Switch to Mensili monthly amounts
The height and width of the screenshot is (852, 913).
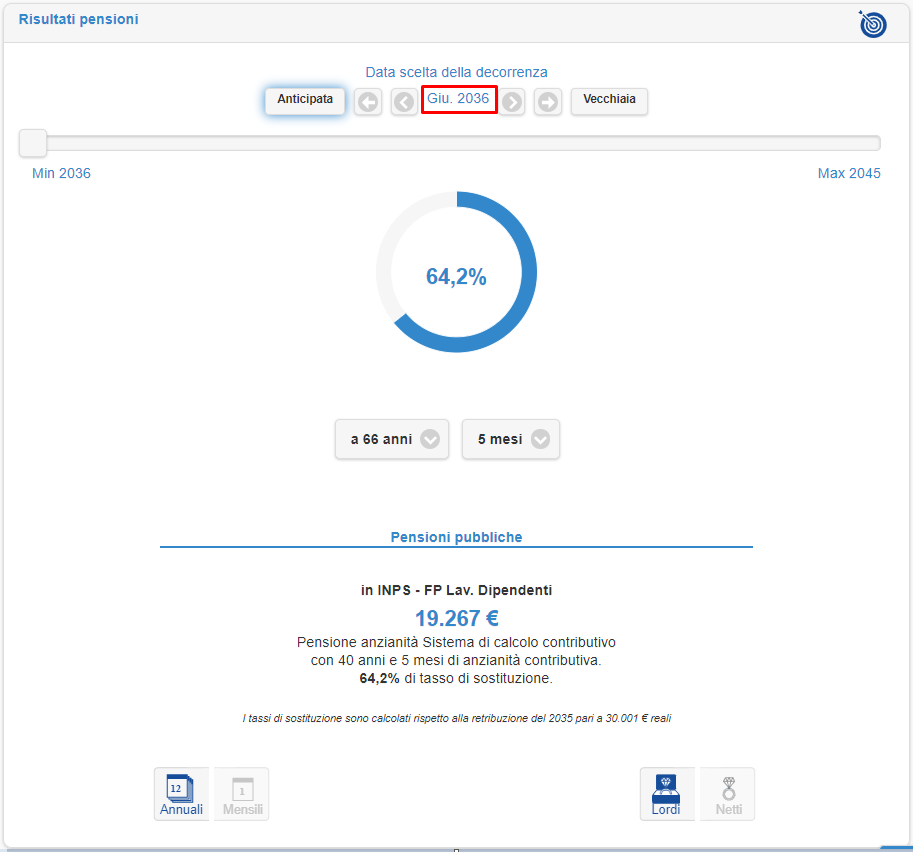pos(242,794)
